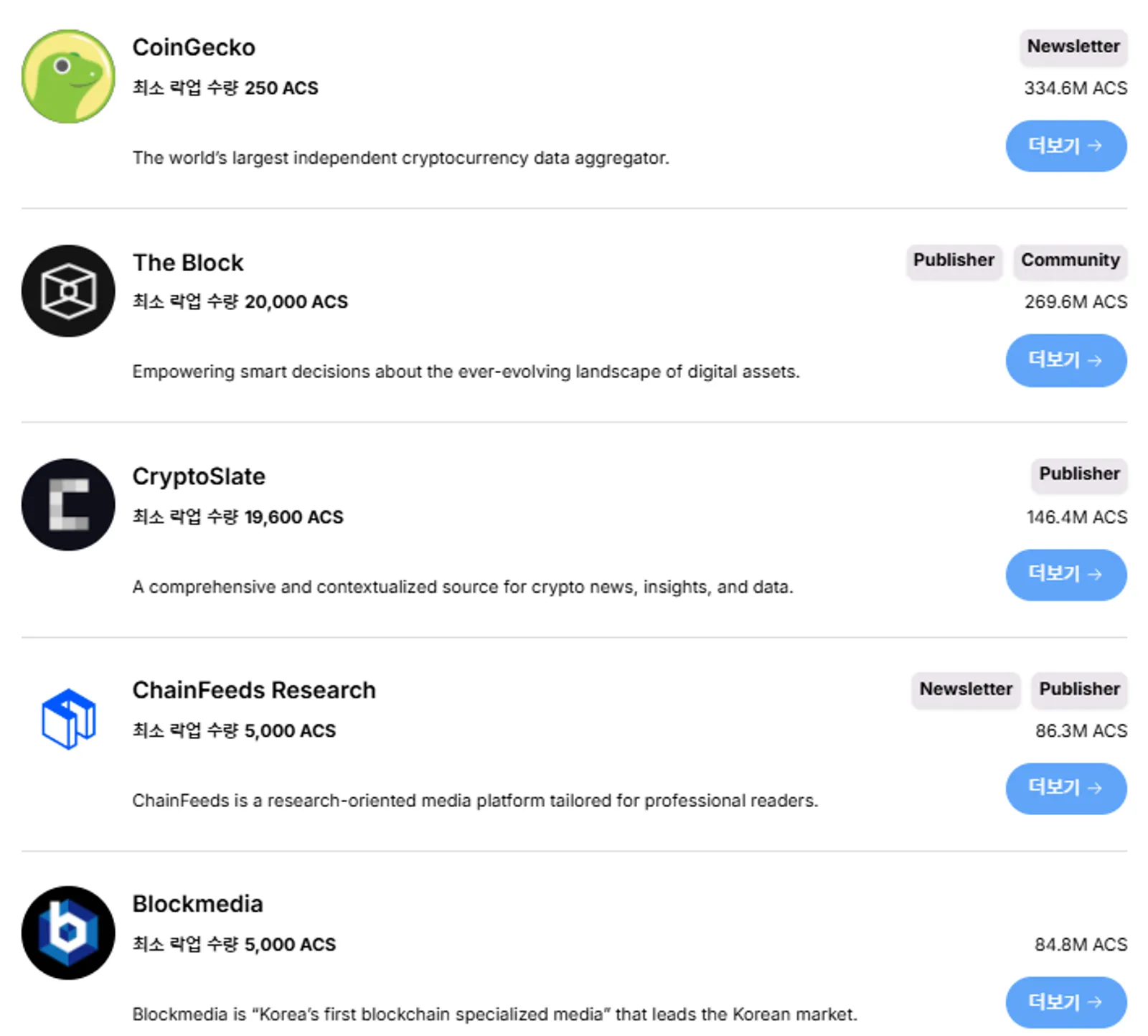Open 더보기 for CoinGecko
The image size is (1148, 1036).
click(x=1065, y=146)
